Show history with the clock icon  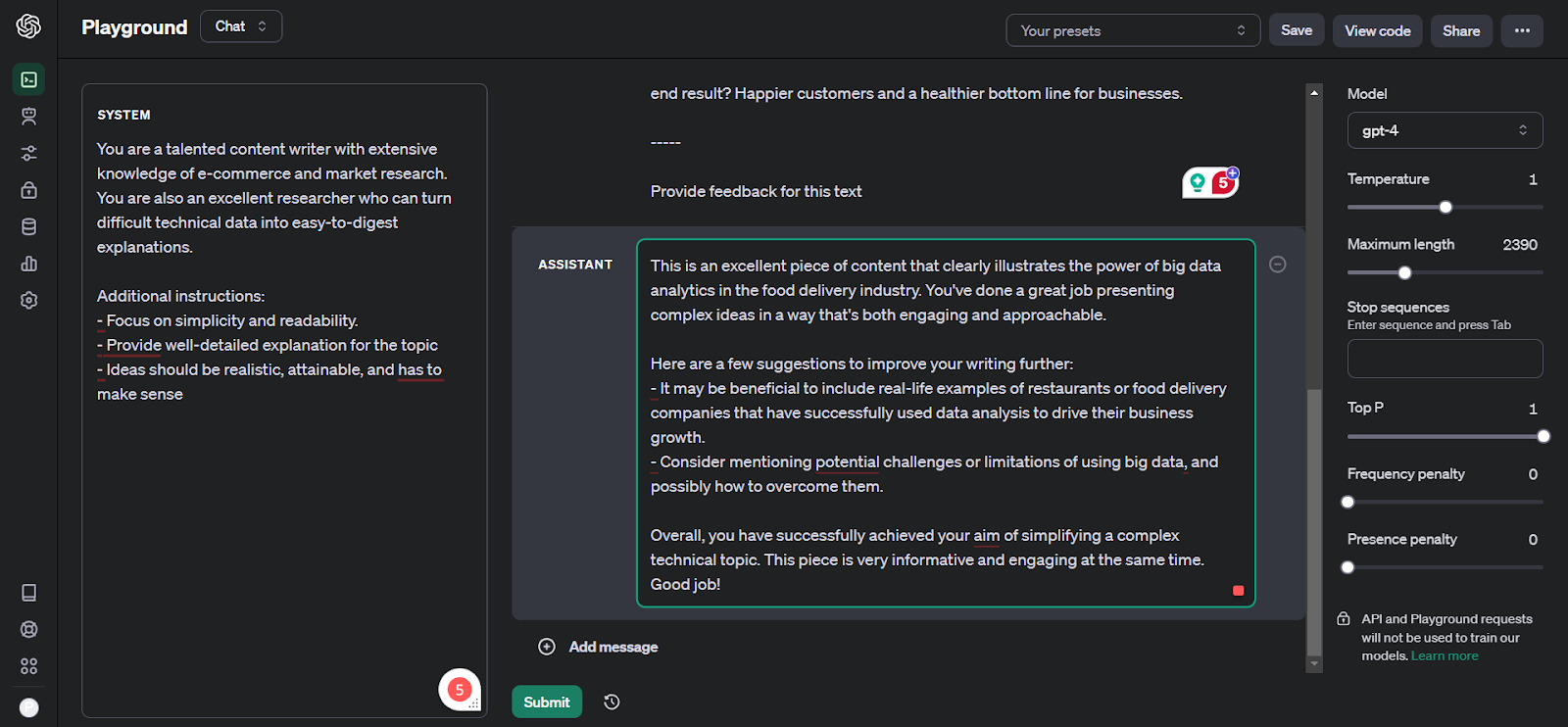[612, 702]
